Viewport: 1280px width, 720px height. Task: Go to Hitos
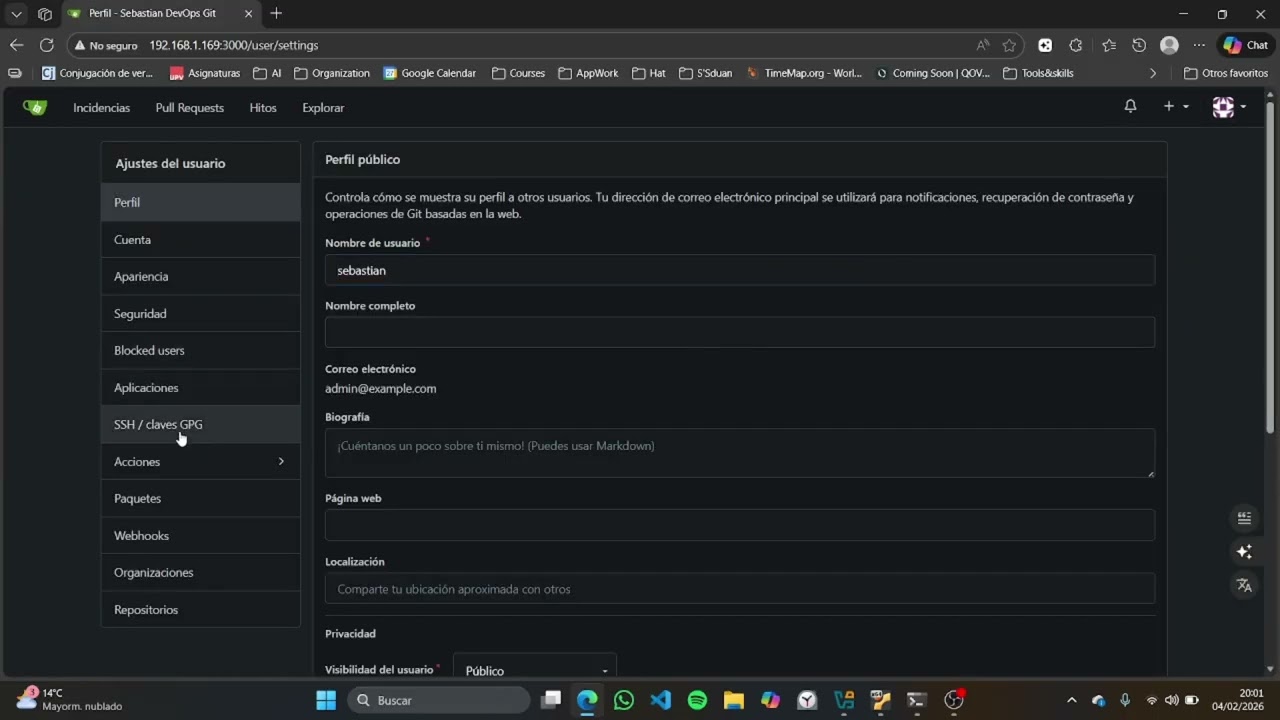[x=263, y=107]
